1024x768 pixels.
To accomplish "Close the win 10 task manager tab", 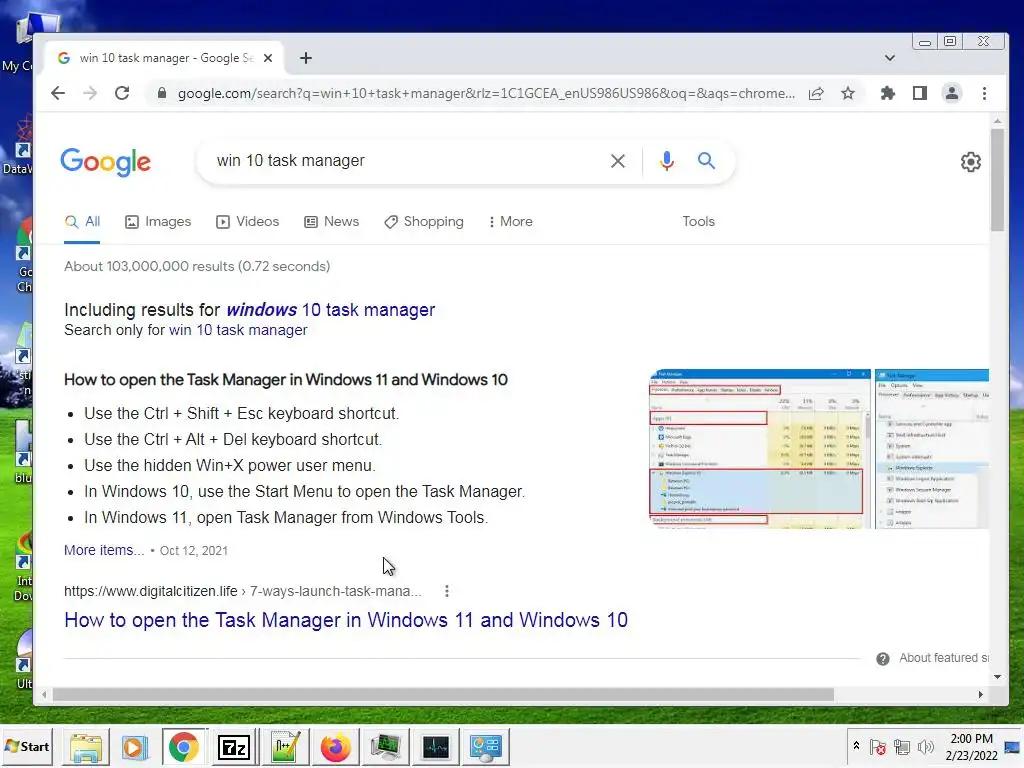I will pyautogui.click(x=268, y=58).
